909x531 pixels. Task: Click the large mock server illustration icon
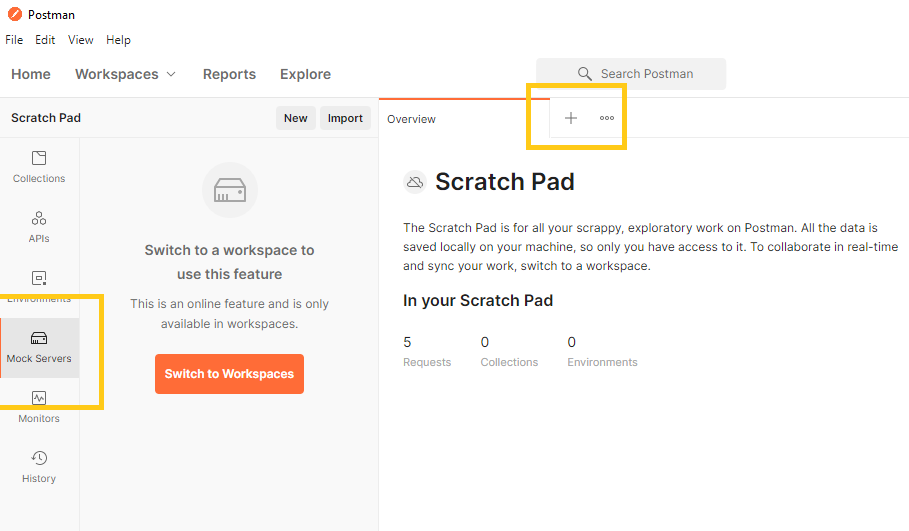pyautogui.click(x=230, y=190)
